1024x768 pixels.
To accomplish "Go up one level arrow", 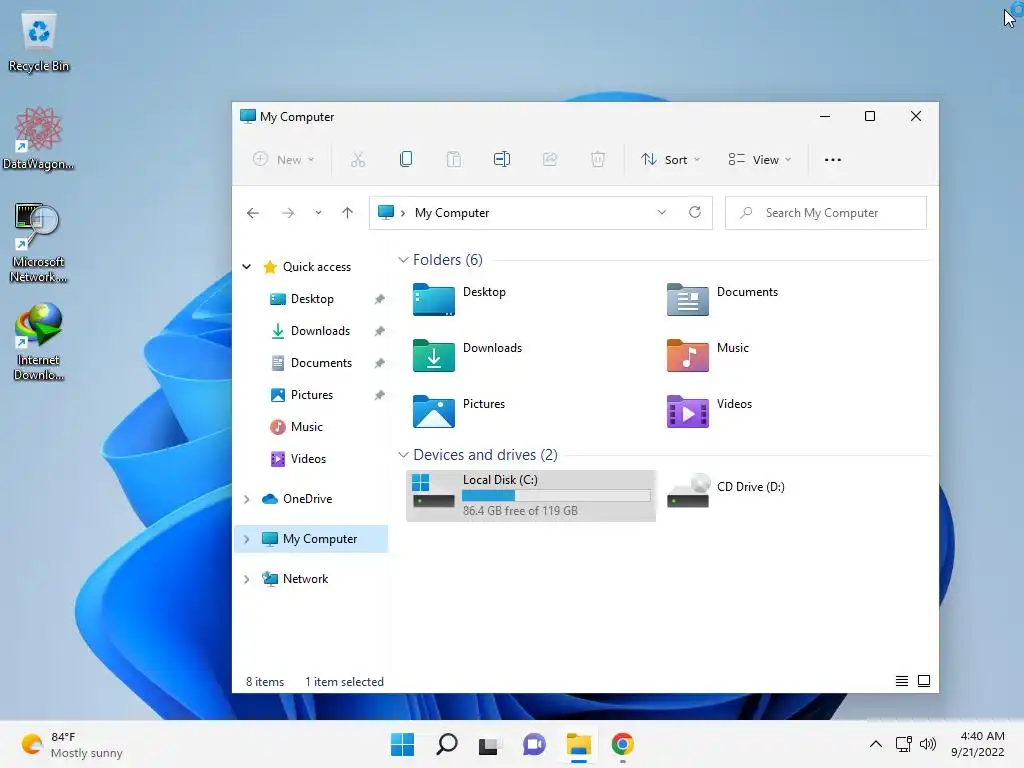I will pyautogui.click(x=347, y=213).
